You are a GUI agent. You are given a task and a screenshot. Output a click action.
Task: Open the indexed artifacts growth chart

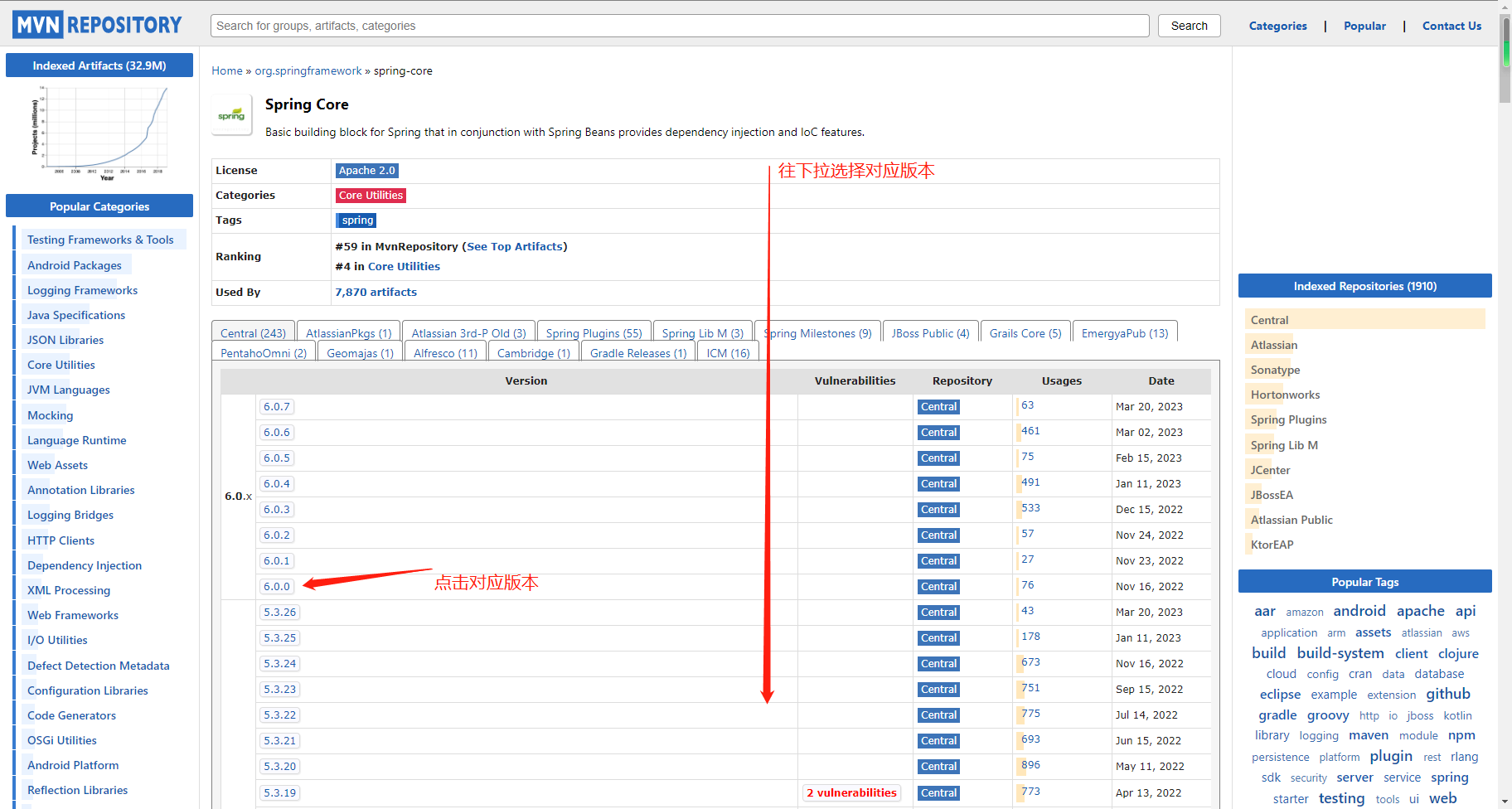(x=99, y=133)
